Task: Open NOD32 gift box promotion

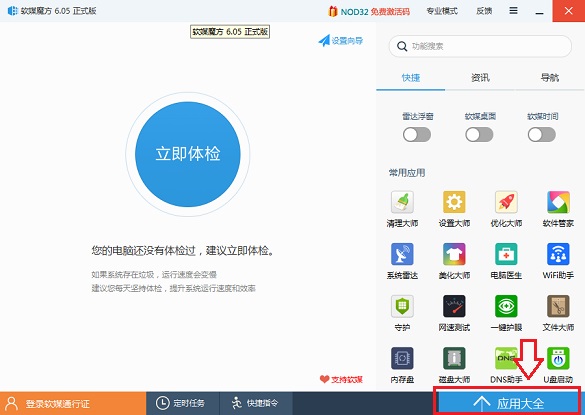Action: (x=332, y=11)
